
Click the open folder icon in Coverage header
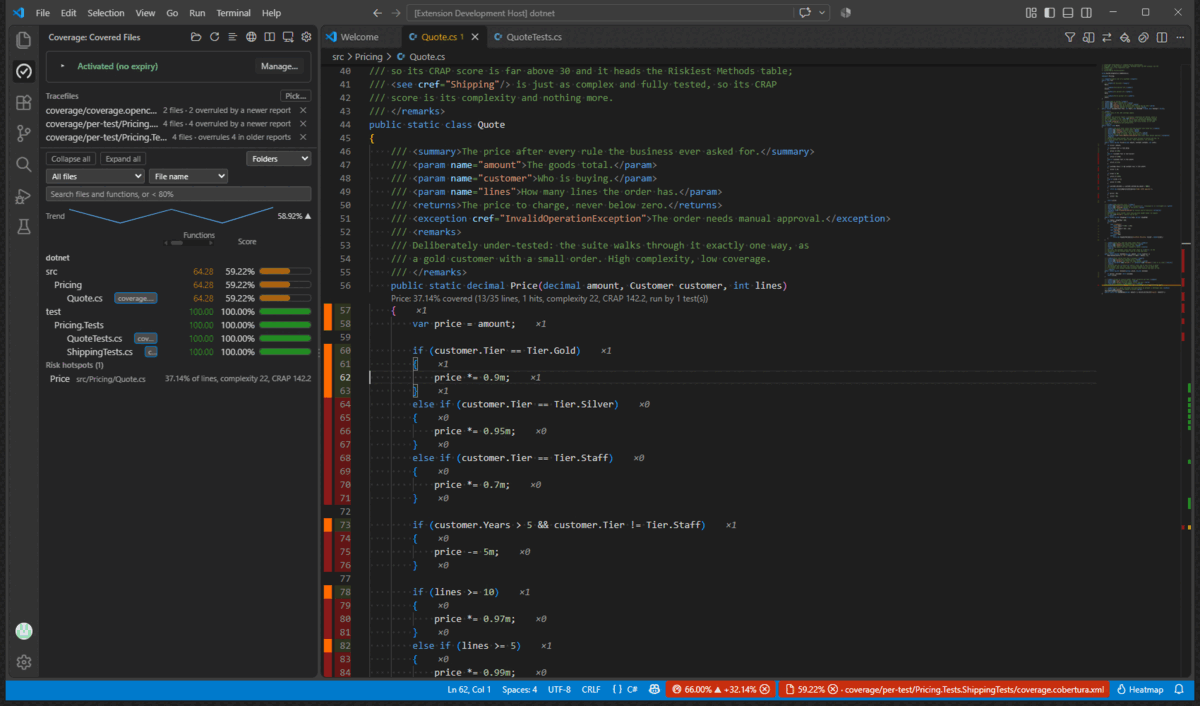(197, 37)
